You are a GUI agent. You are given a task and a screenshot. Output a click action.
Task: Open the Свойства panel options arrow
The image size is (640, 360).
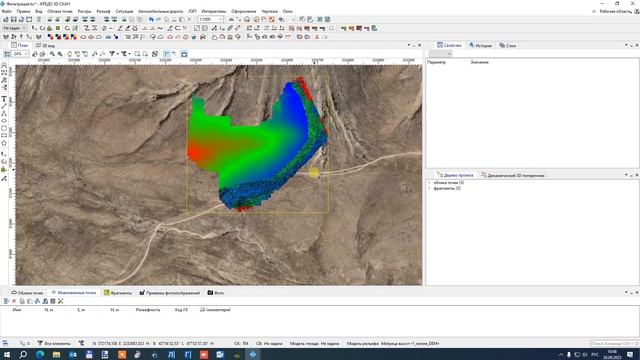626,45
